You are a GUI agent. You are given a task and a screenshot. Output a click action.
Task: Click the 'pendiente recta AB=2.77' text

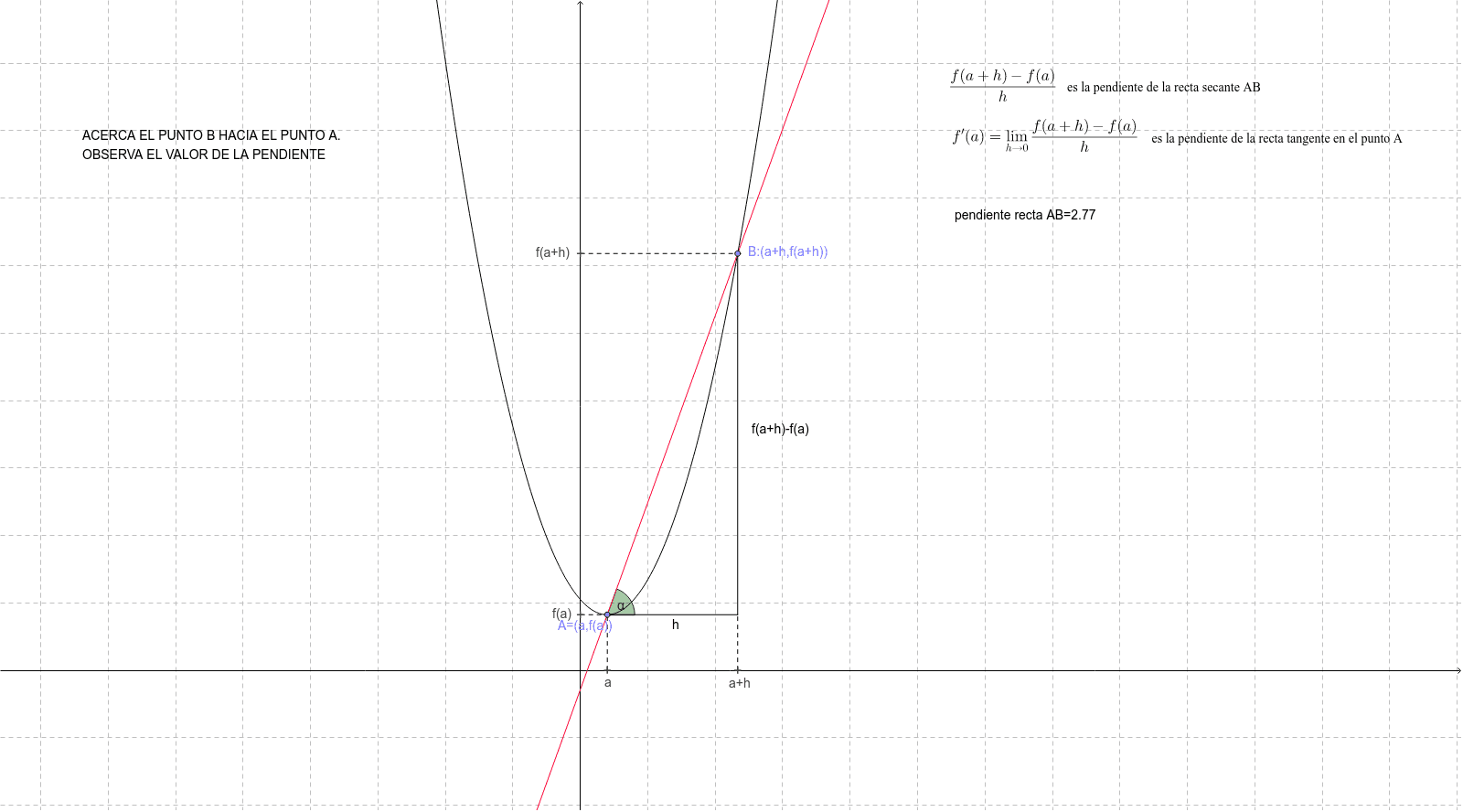point(1025,215)
